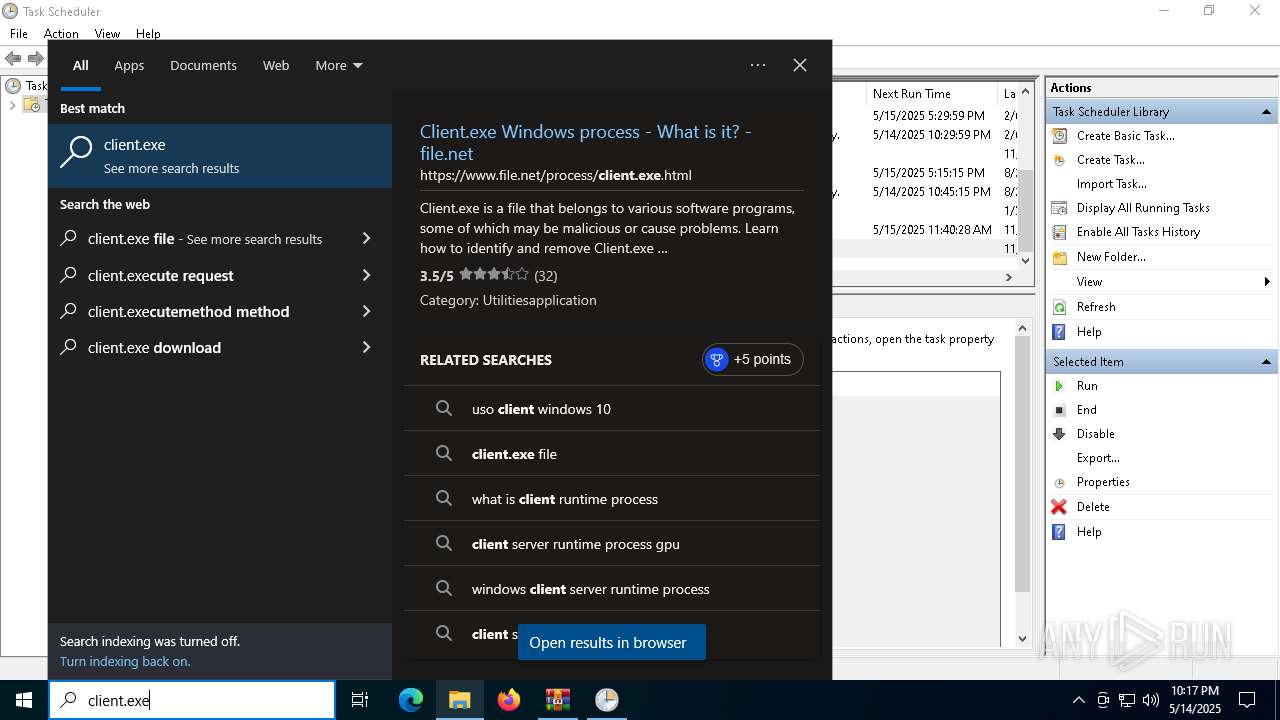
Task: Collapse the Task Scheduler Library section
Action: [x=1266, y=112]
